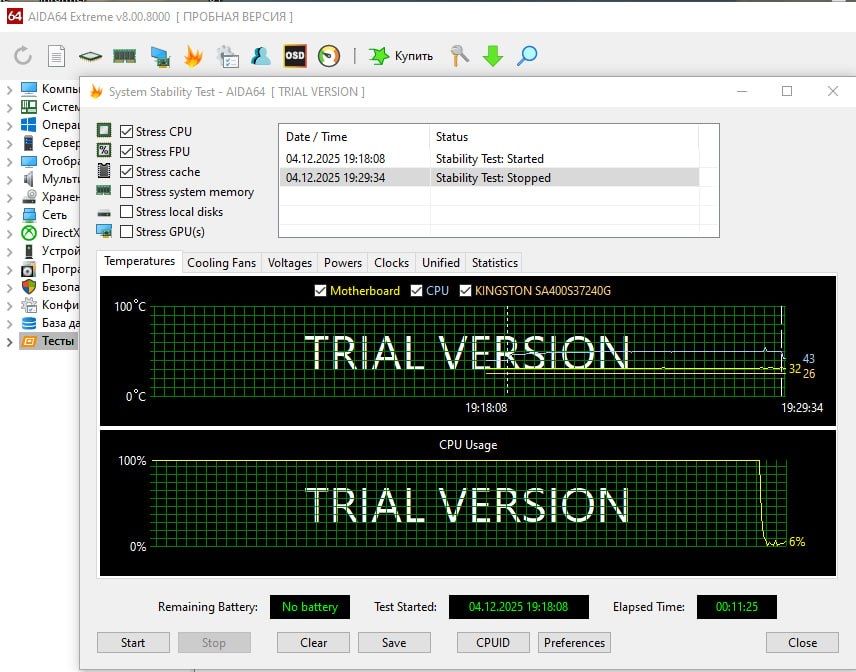The width and height of the screenshot is (856, 672).
Task: Click the magnifier search toolbar icon
Action: click(527, 56)
